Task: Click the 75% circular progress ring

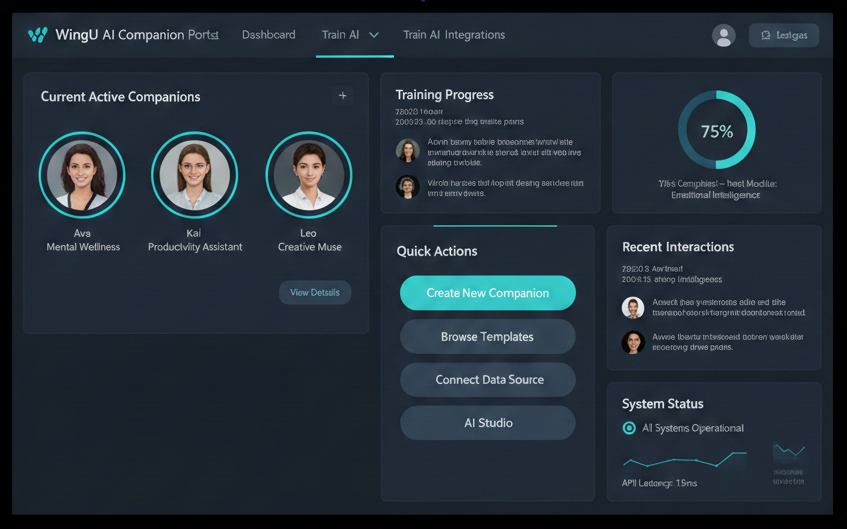Action: tap(716, 131)
